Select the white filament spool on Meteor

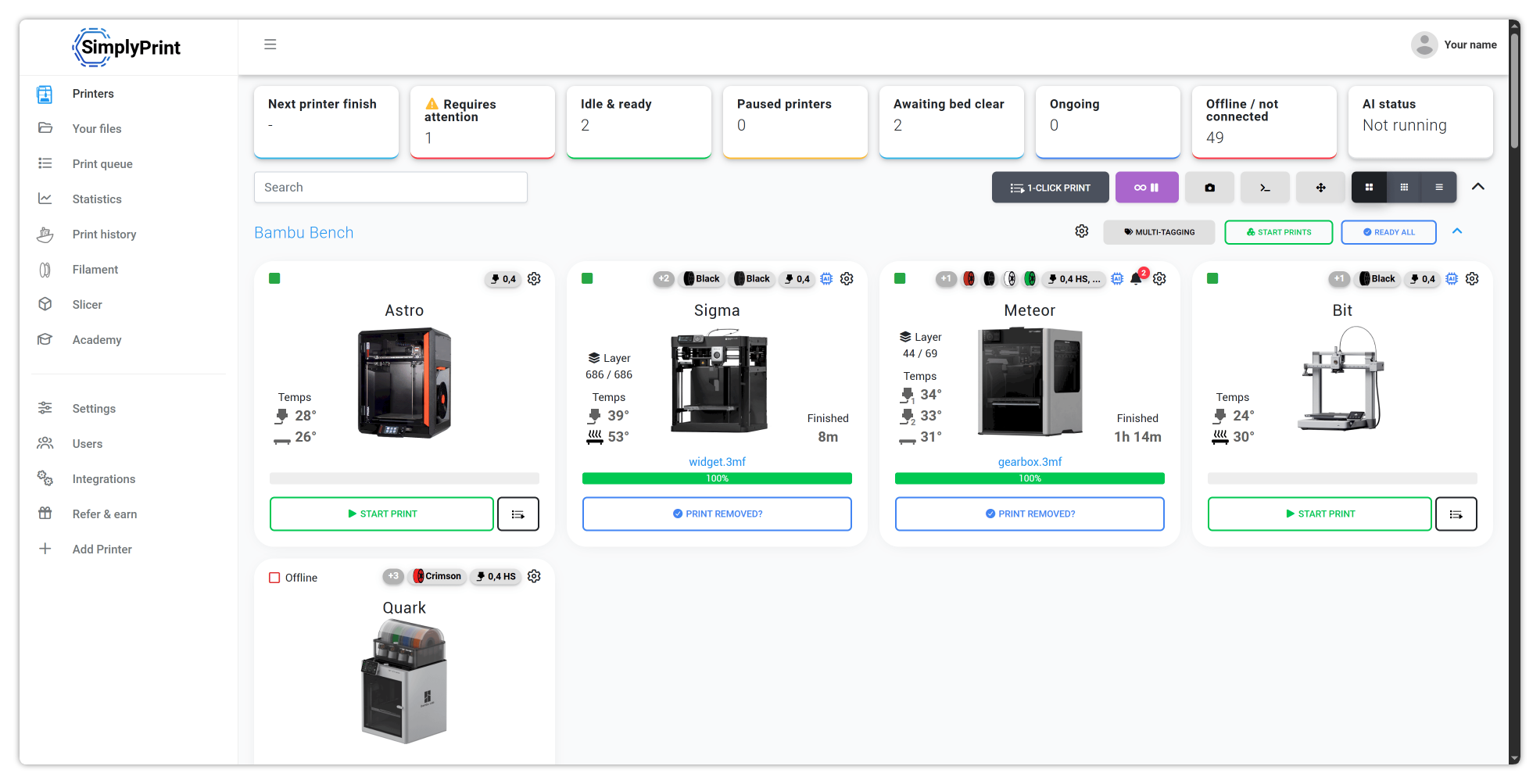[1010, 279]
